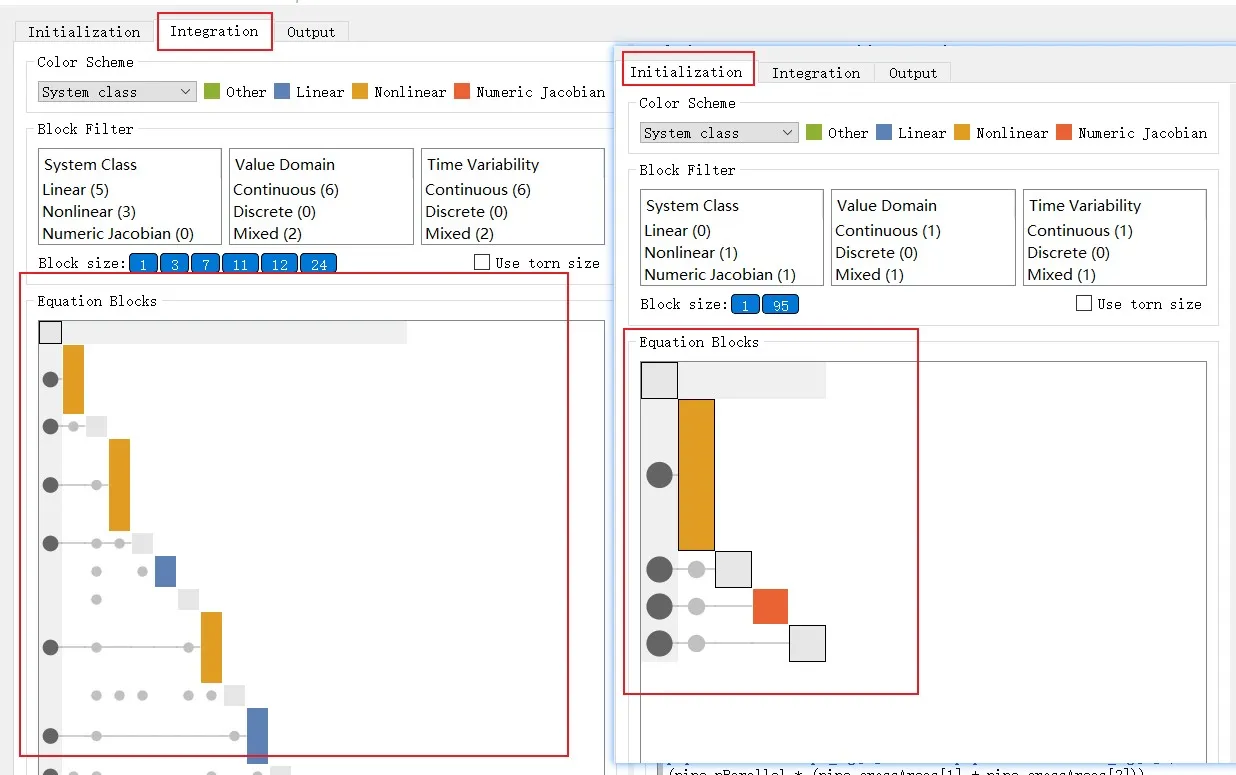Click block size 95 filter badge
This screenshot has width=1236, height=775.
coord(780,305)
